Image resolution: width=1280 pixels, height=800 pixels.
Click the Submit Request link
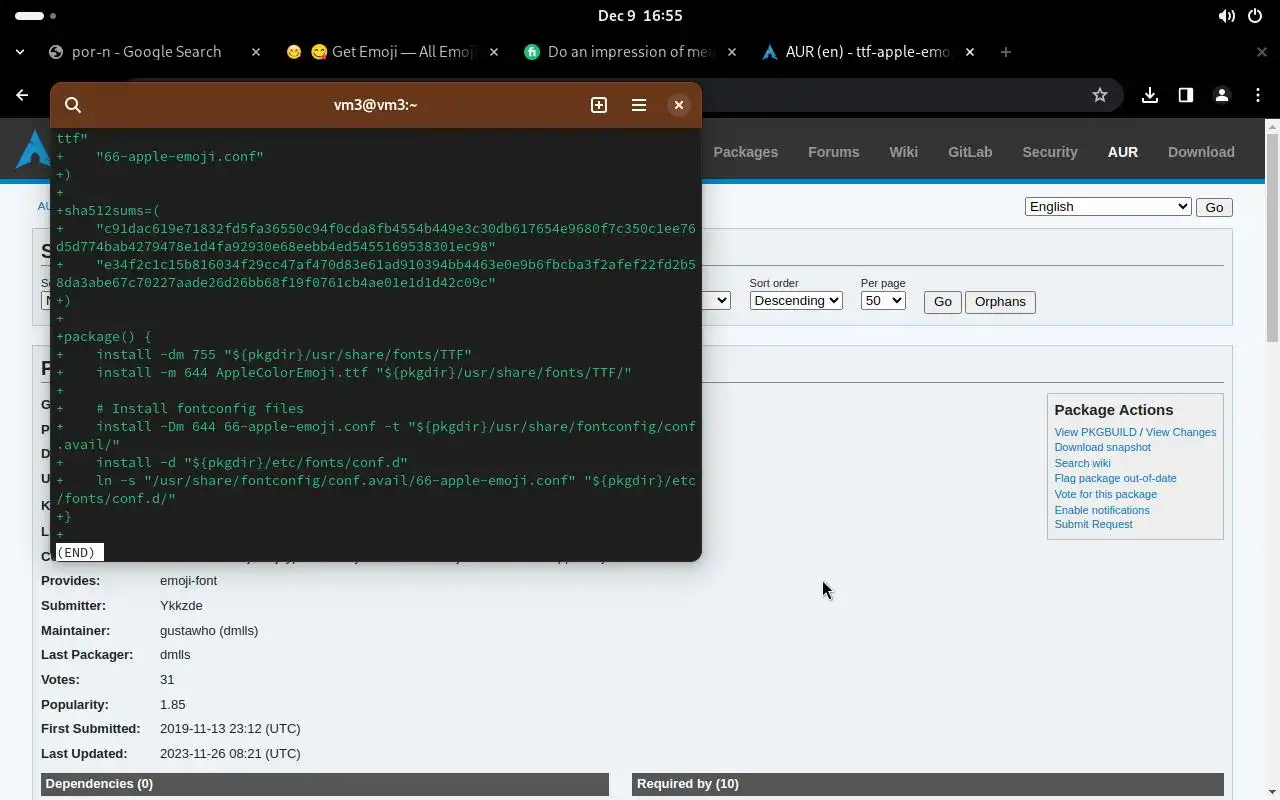[1093, 524]
